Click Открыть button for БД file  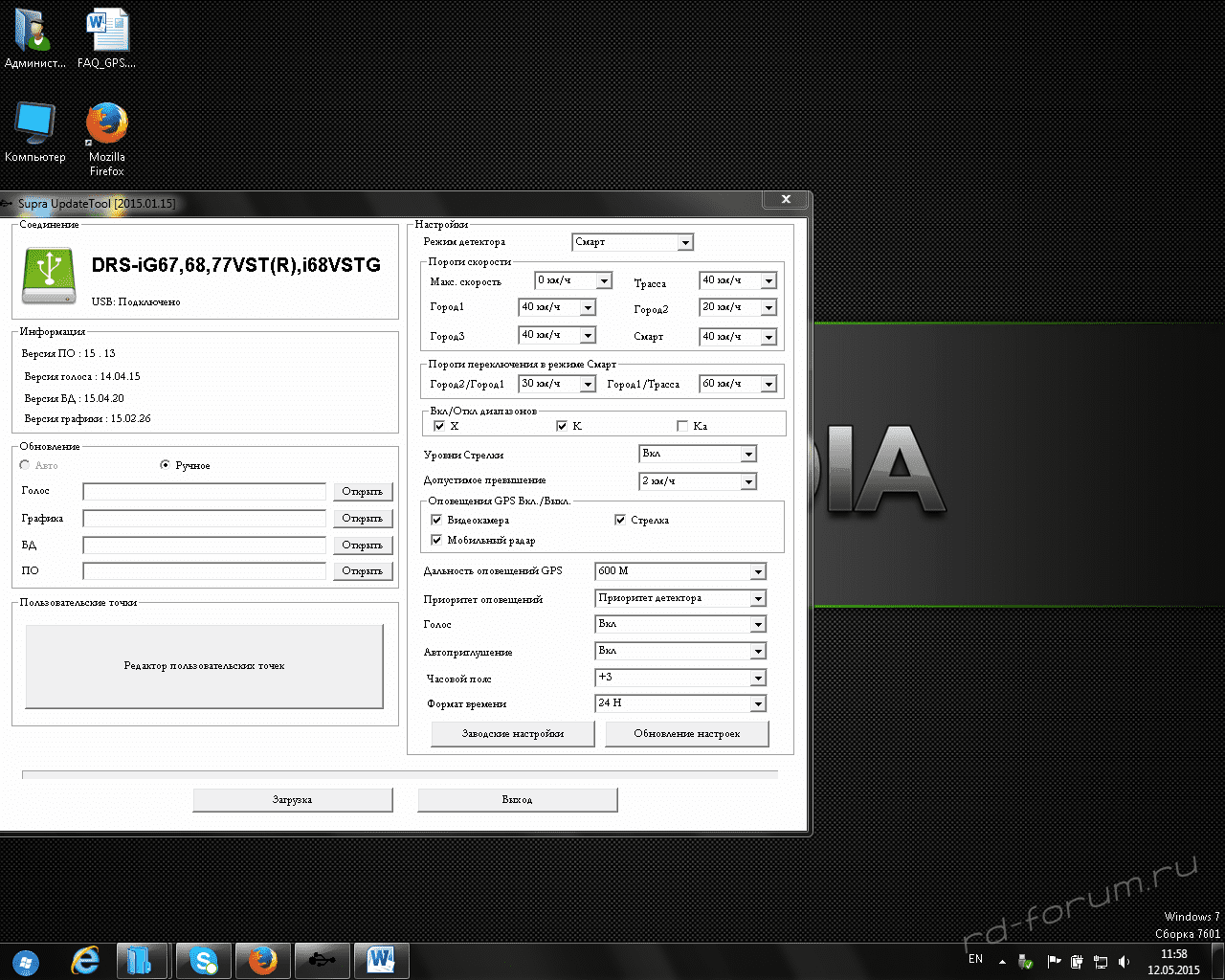coord(363,546)
